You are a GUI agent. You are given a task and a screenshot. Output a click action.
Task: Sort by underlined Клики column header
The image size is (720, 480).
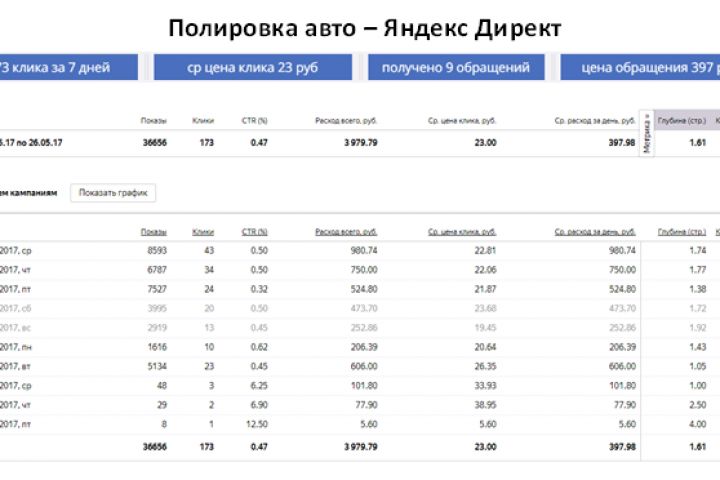(203, 232)
